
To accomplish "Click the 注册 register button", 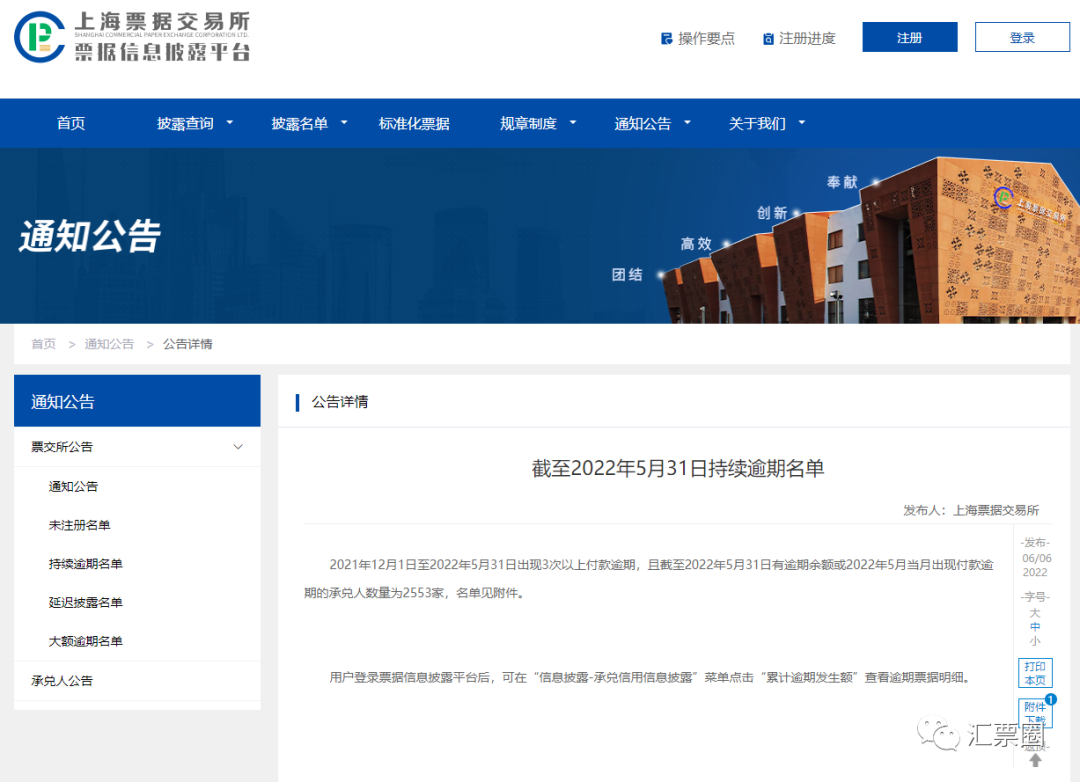I will pos(909,37).
